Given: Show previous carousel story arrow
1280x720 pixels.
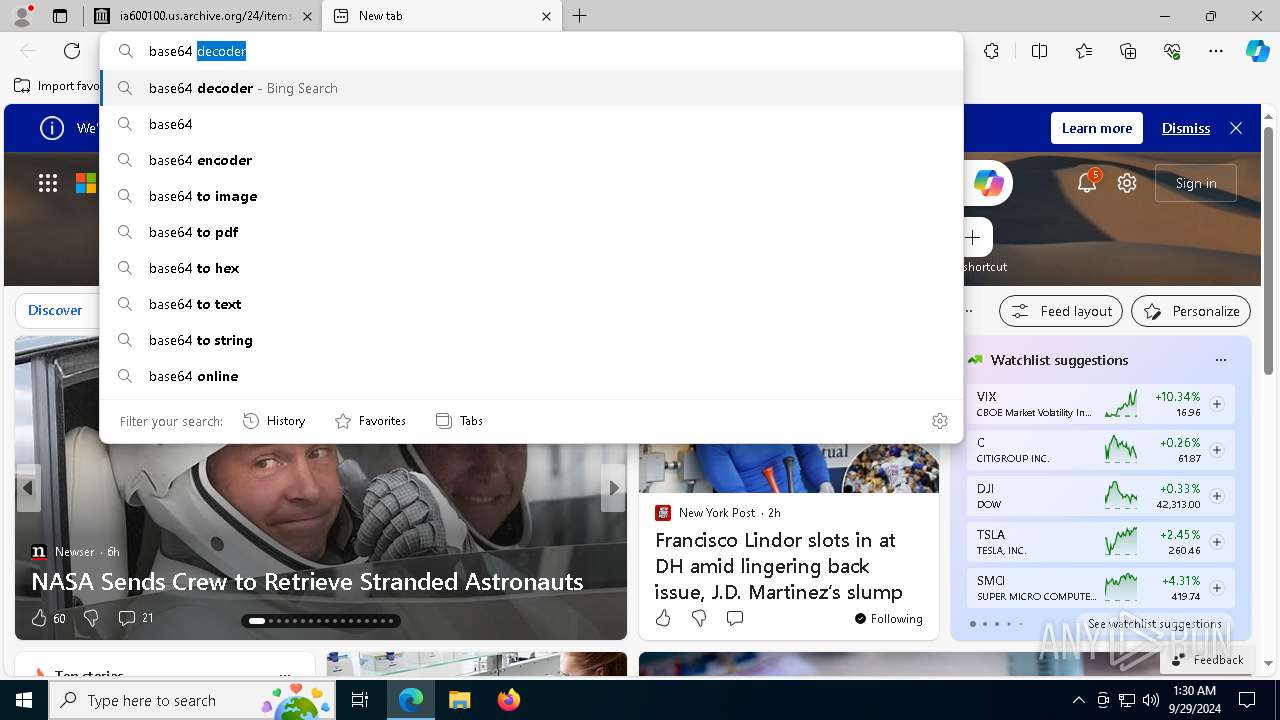Looking at the screenshot, I should 28,488.
